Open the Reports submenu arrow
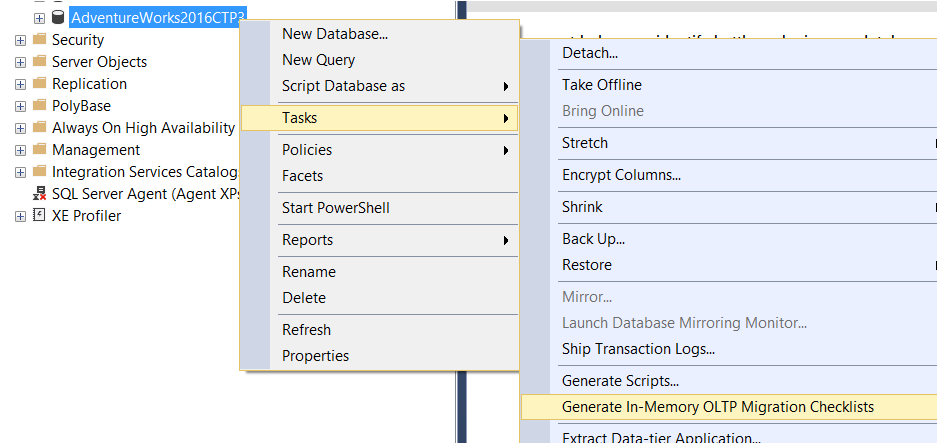The height and width of the screenshot is (444, 938). coord(506,240)
